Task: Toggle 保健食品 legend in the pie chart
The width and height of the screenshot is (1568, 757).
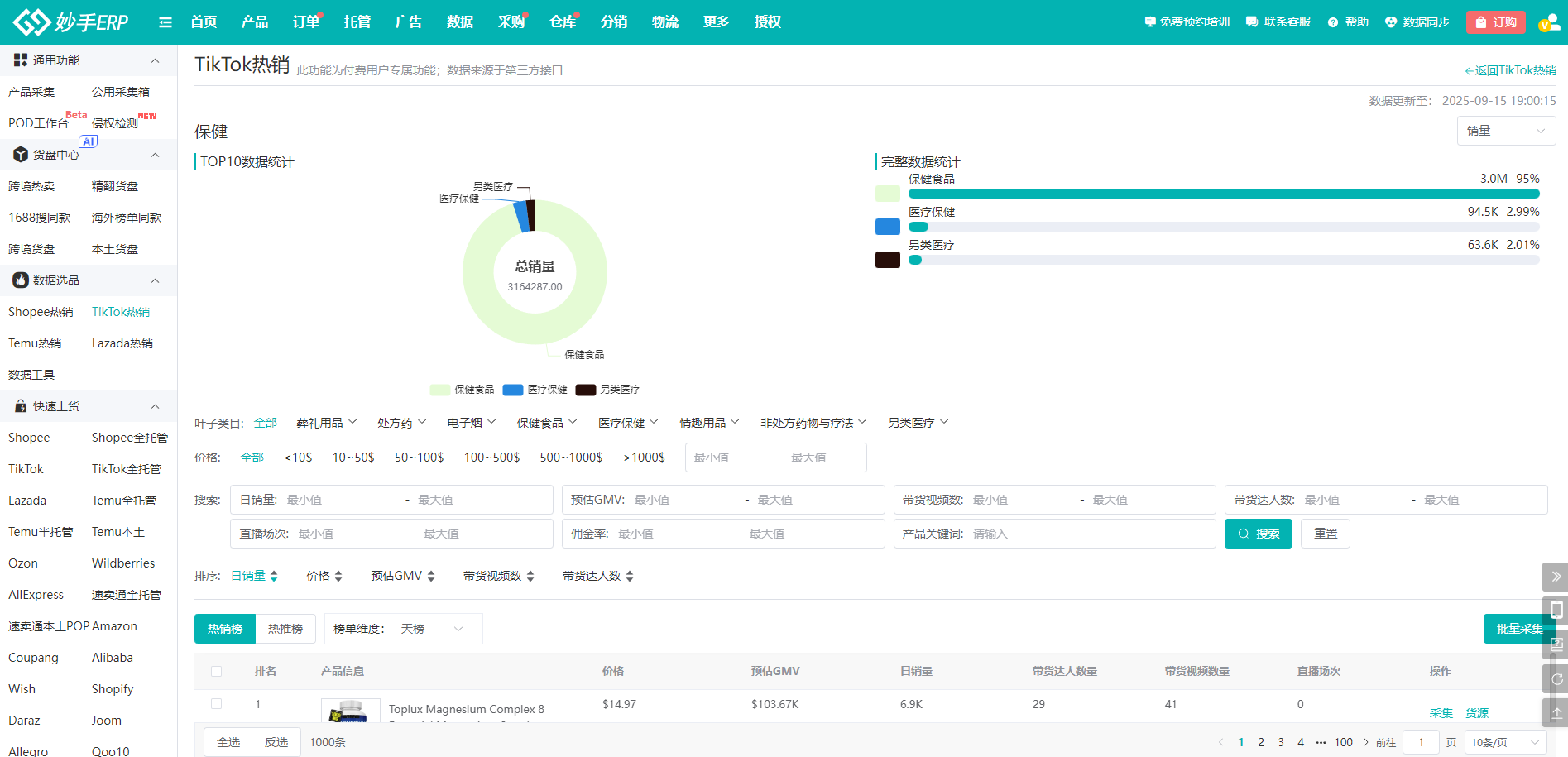Action: click(463, 390)
